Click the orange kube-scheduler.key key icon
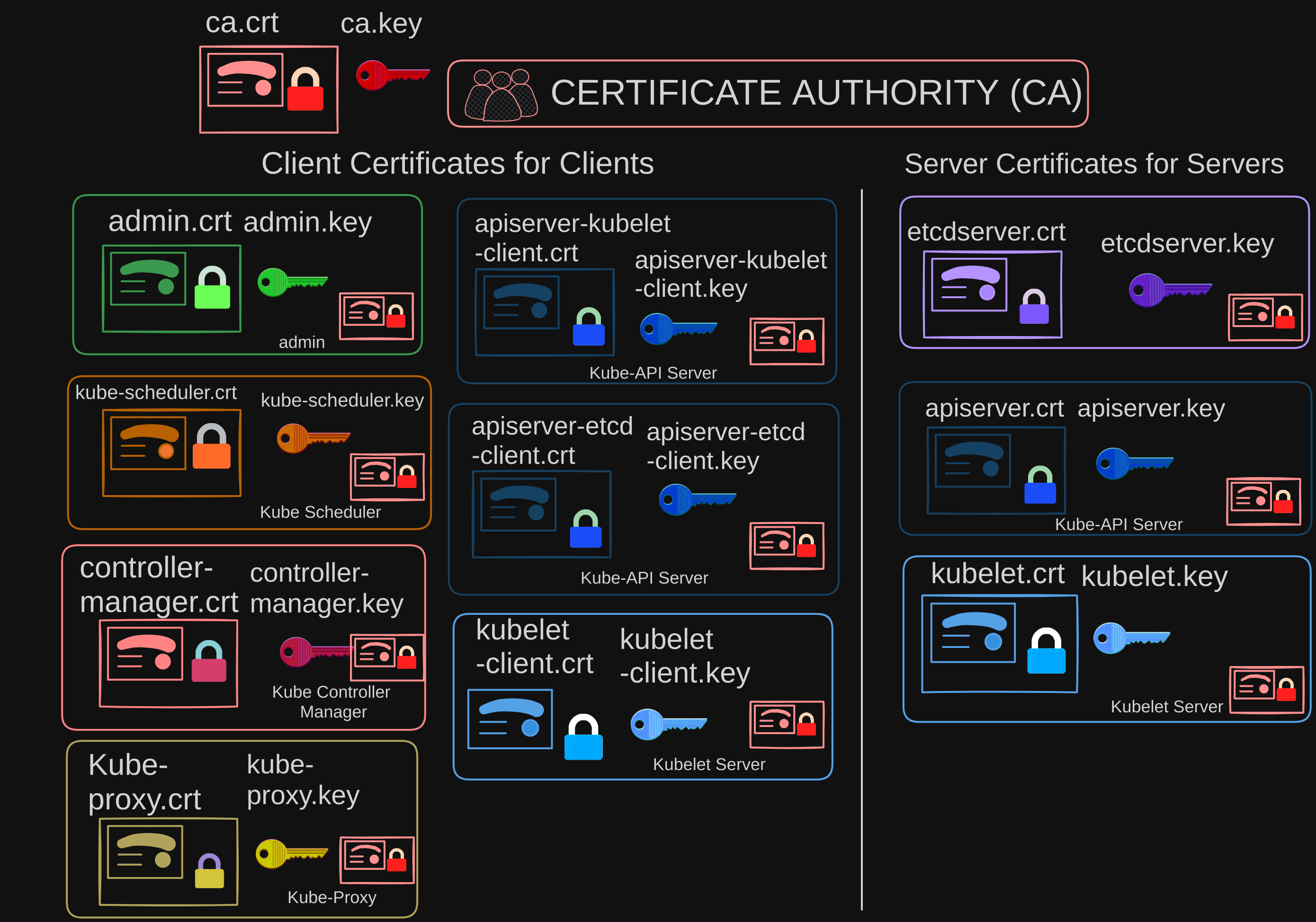 click(313, 438)
